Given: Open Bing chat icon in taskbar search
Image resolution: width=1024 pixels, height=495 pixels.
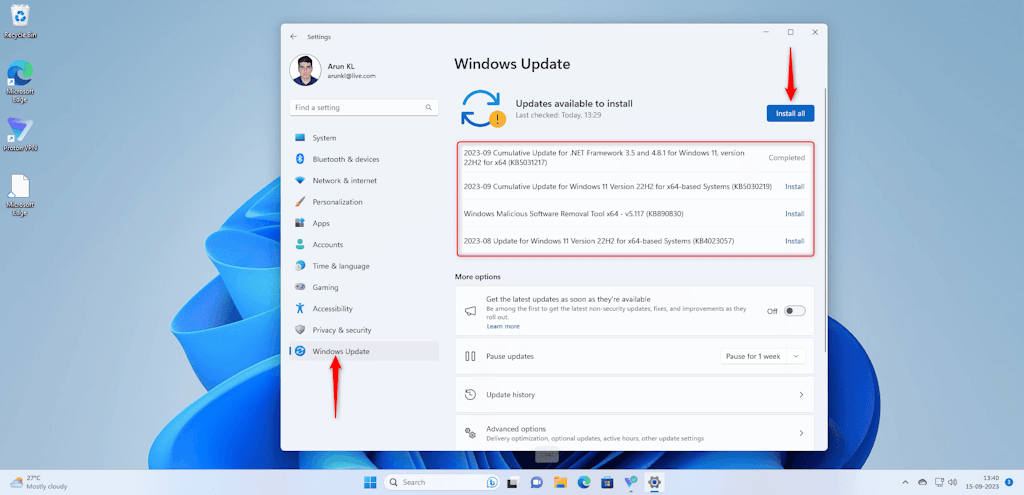Looking at the screenshot, I should pos(492,483).
